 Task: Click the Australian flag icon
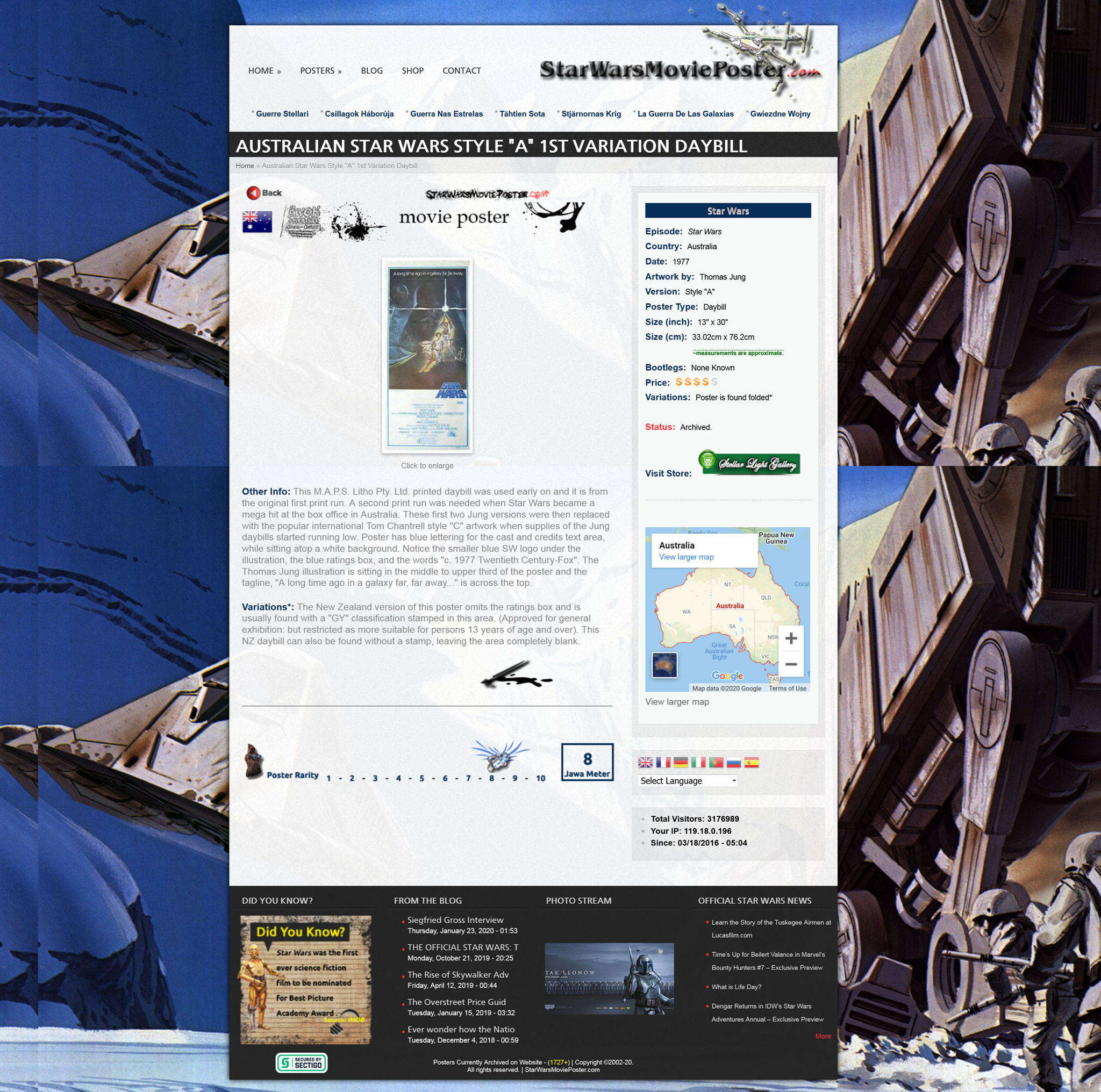pyautogui.click(x=257, y=221)
